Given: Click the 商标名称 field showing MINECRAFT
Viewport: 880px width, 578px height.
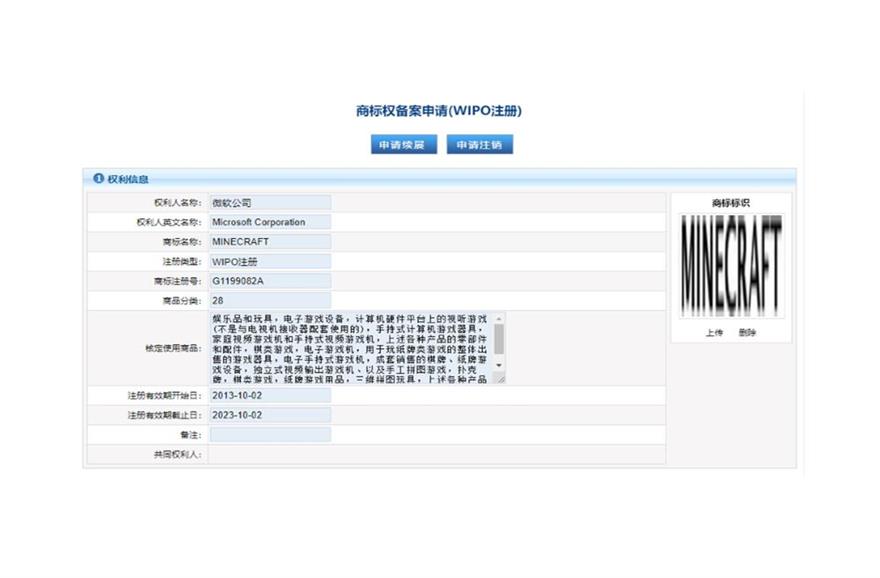Looking at the screenshot, I should pos(270,241).
